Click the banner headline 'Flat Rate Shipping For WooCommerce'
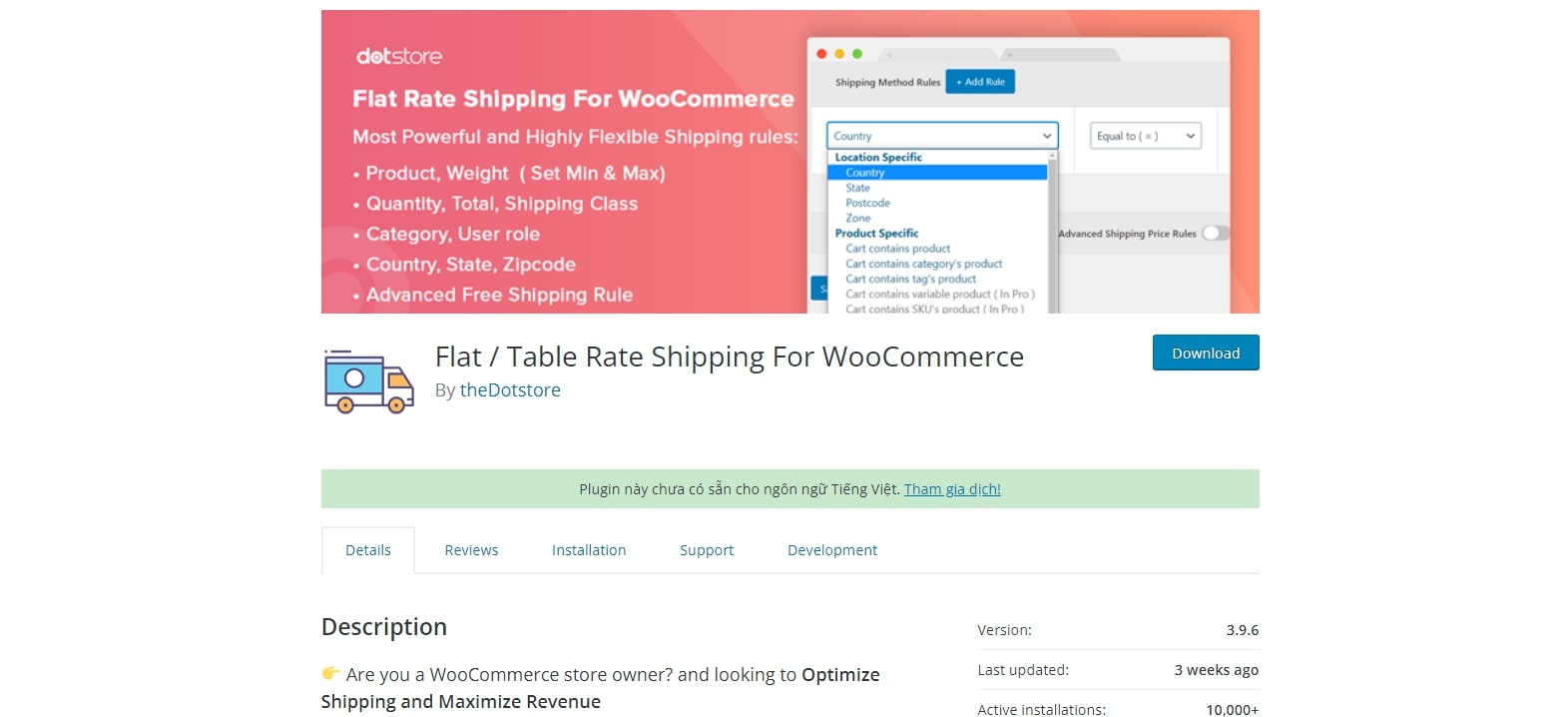 coord(574,99)
